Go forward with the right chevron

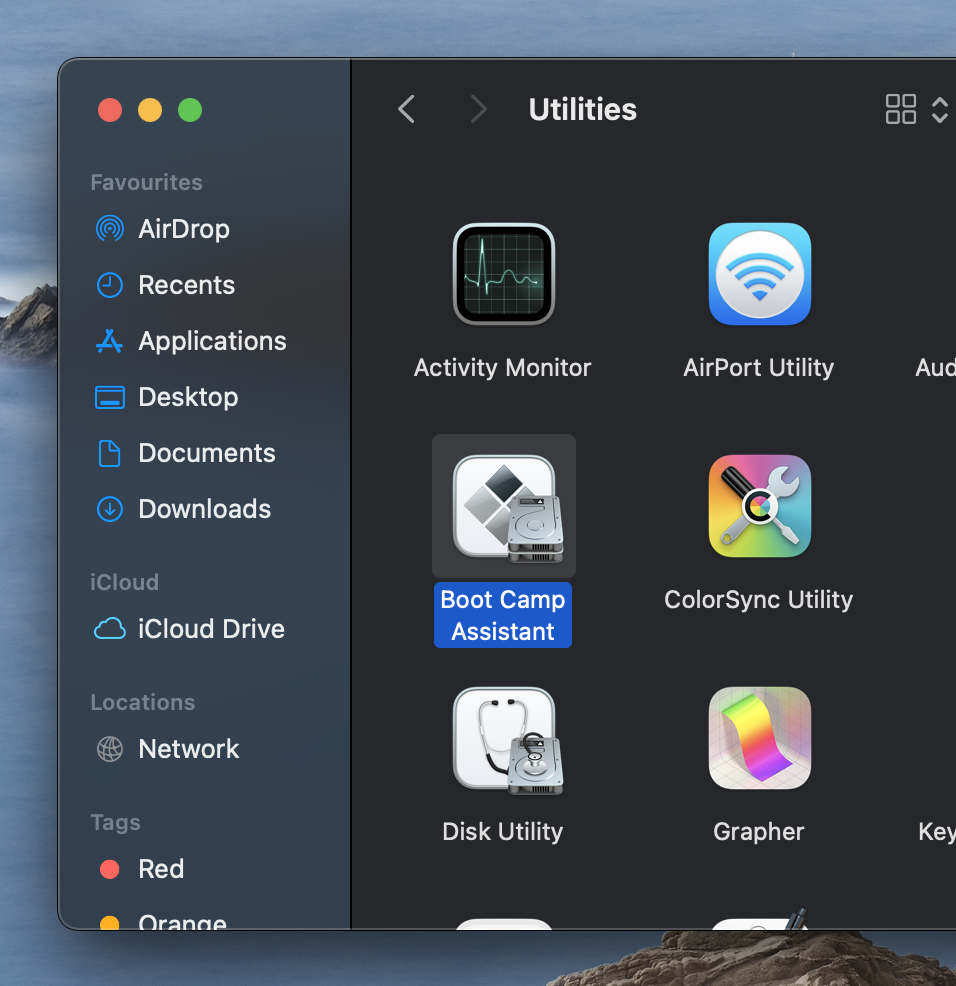[479, 109]
